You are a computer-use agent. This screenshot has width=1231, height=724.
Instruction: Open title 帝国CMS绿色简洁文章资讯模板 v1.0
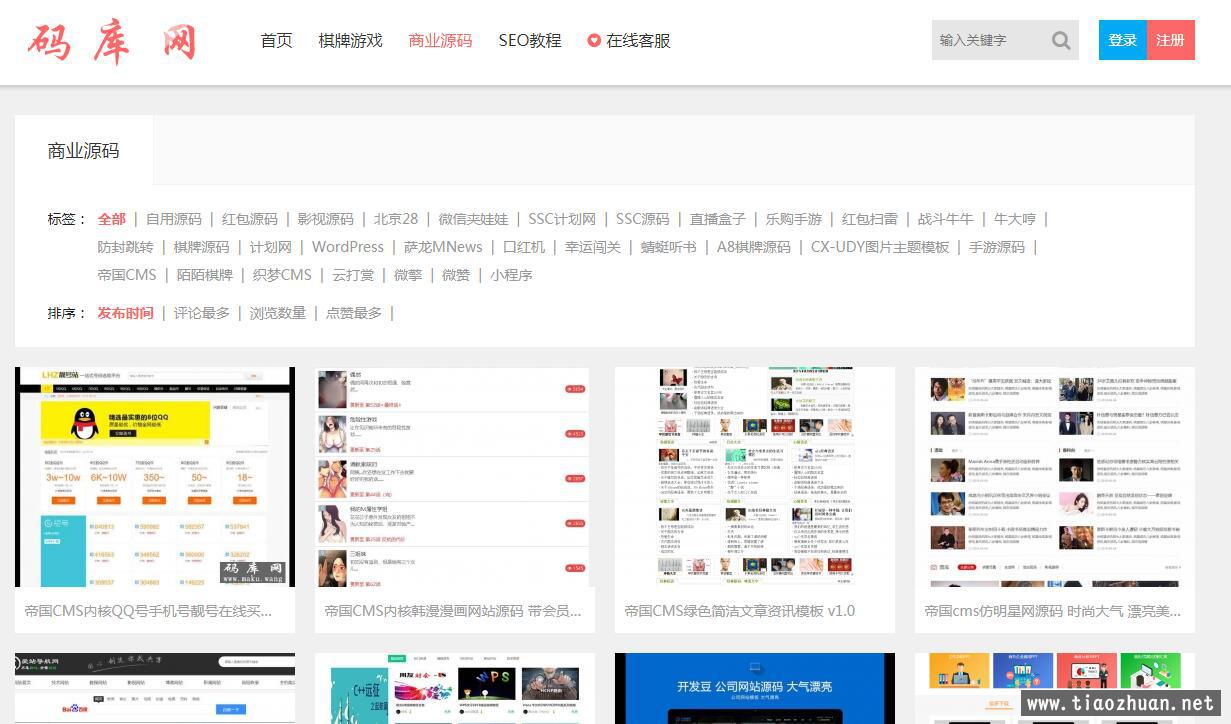[x=740, y=611]
